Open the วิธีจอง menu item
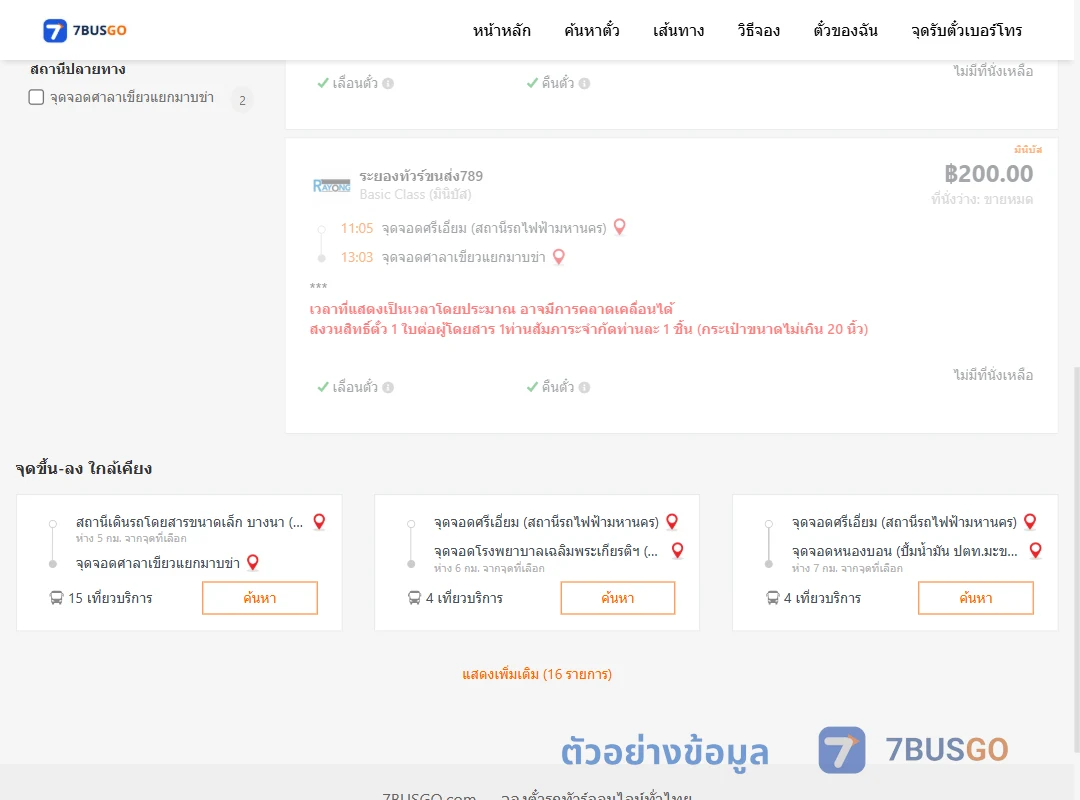Image resolution: width=1080 pixels, height=800 pixels. (x=758, y=30)
